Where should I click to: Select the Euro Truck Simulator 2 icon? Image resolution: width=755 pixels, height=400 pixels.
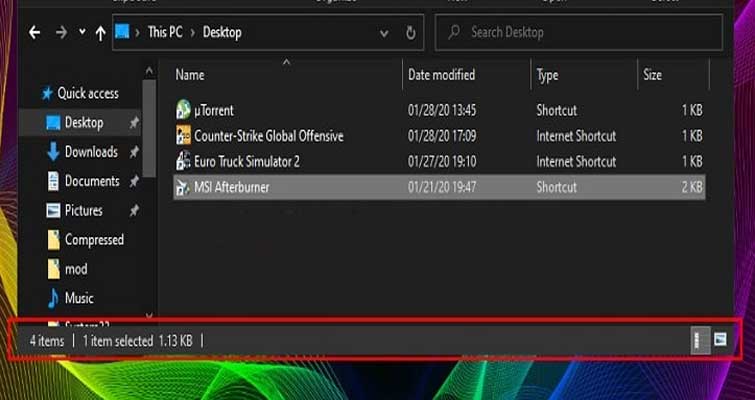point(183,161)
